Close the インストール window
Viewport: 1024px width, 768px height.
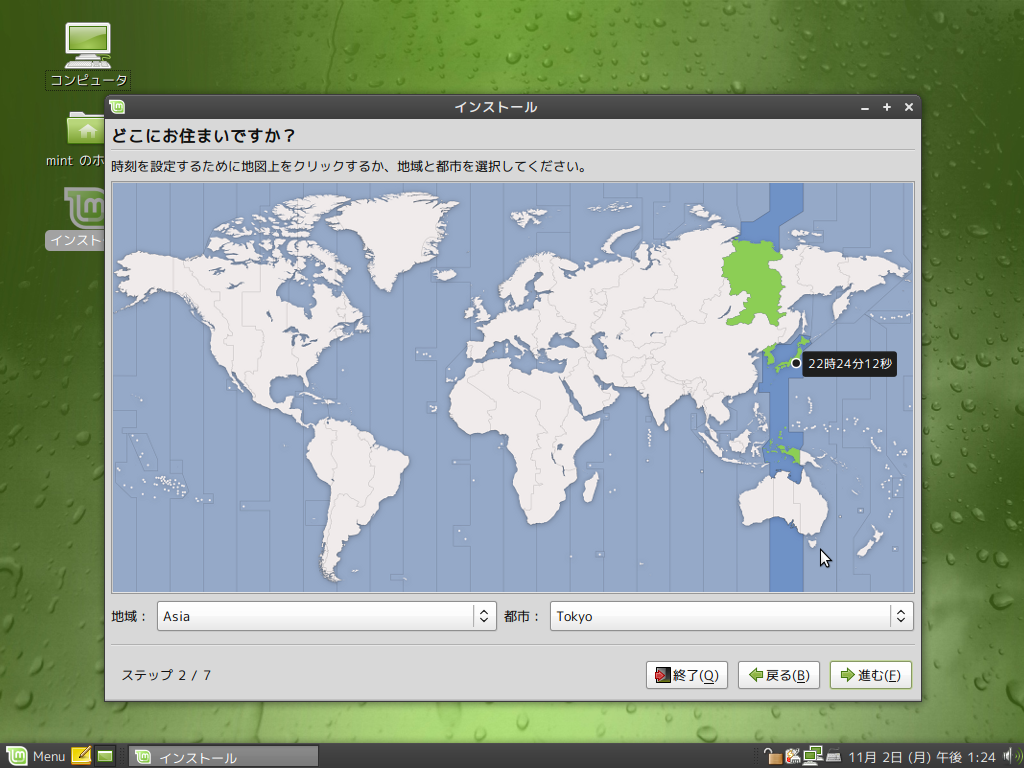908,107
